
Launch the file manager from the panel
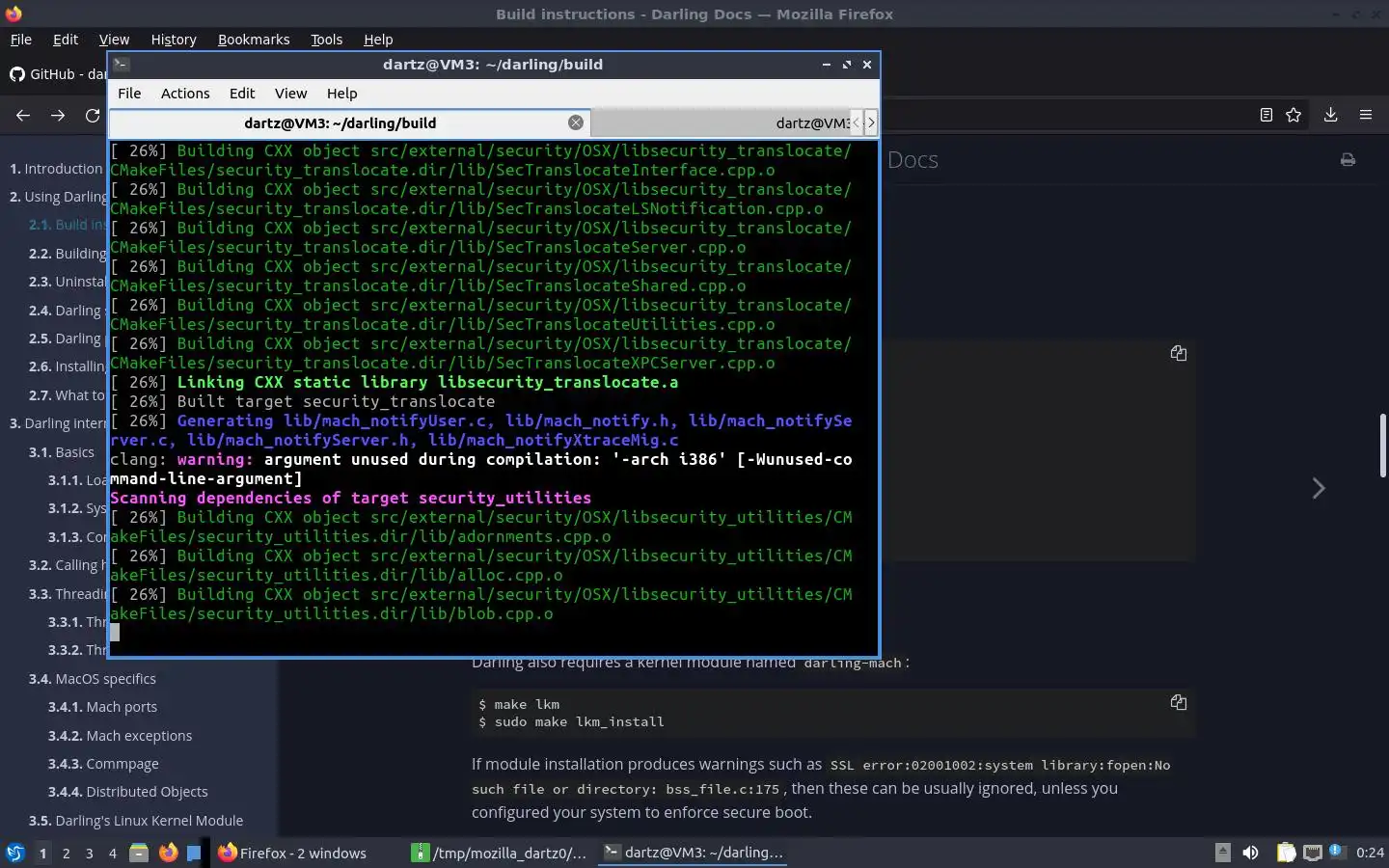coord(139,853)
